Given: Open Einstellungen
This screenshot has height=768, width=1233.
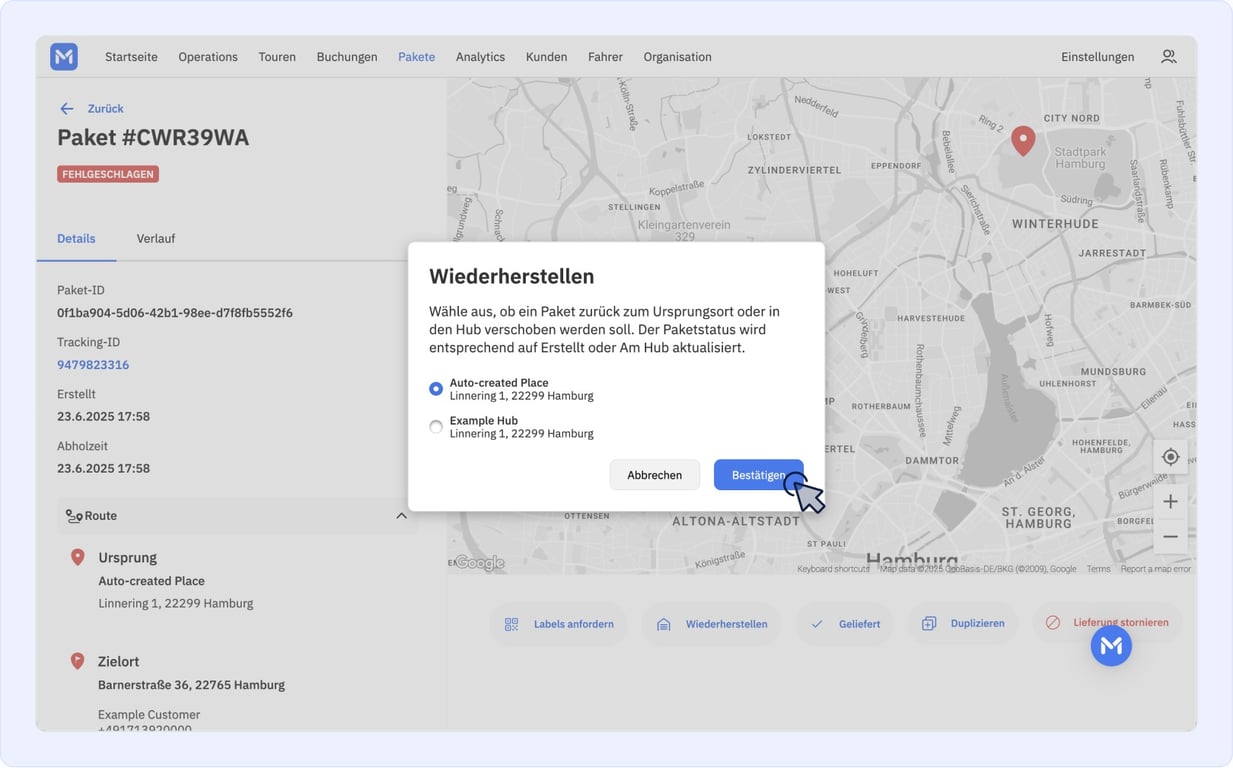Looking at the screenshot, I should [1097, 57].
